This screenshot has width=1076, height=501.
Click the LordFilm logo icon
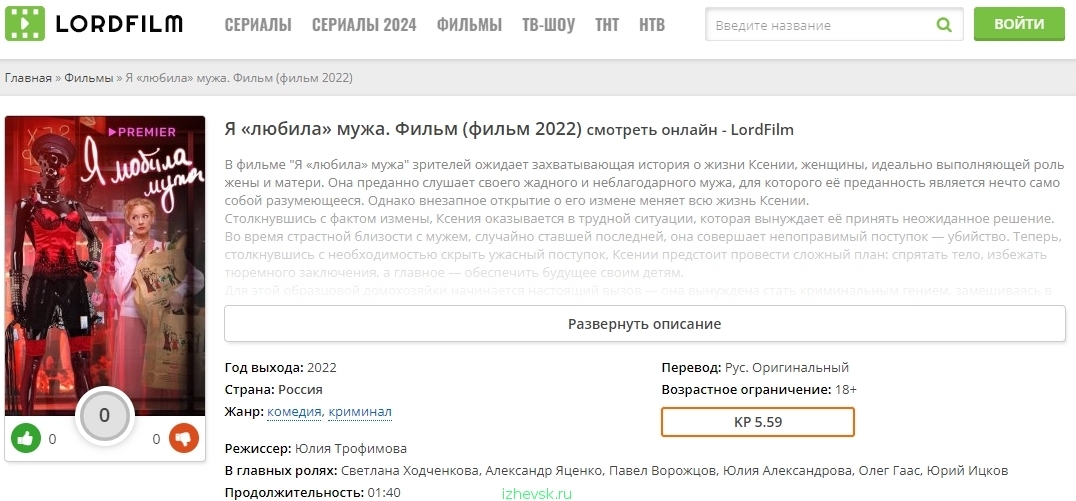(x=25, y=23)
